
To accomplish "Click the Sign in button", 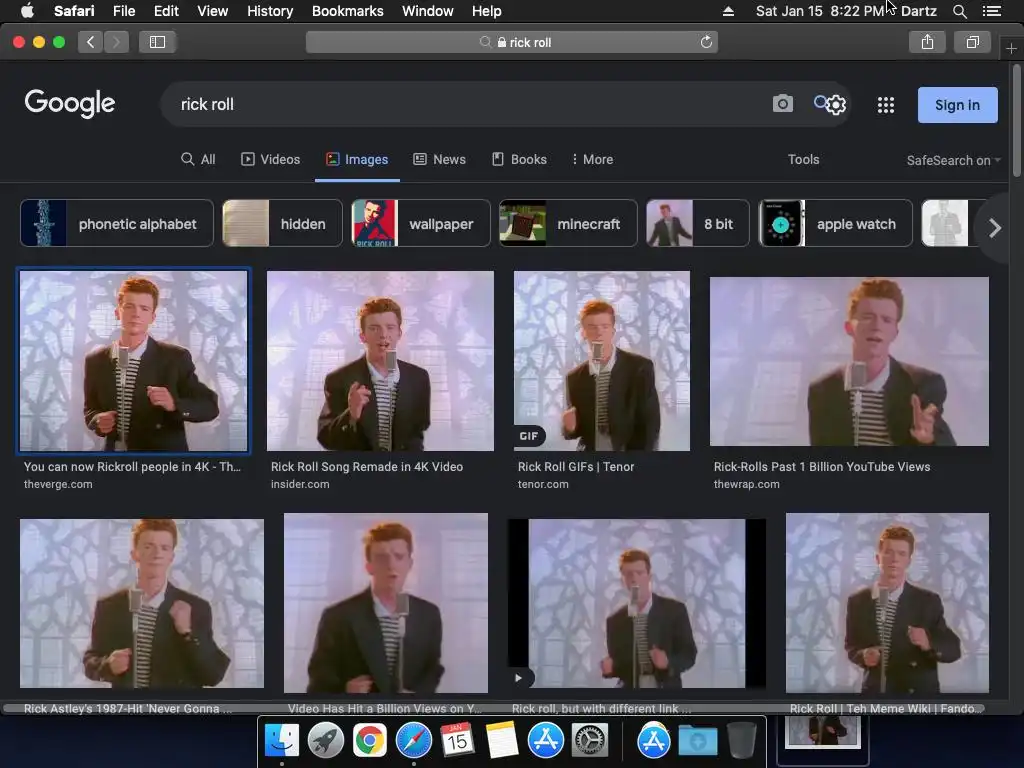I will [957, 105].
